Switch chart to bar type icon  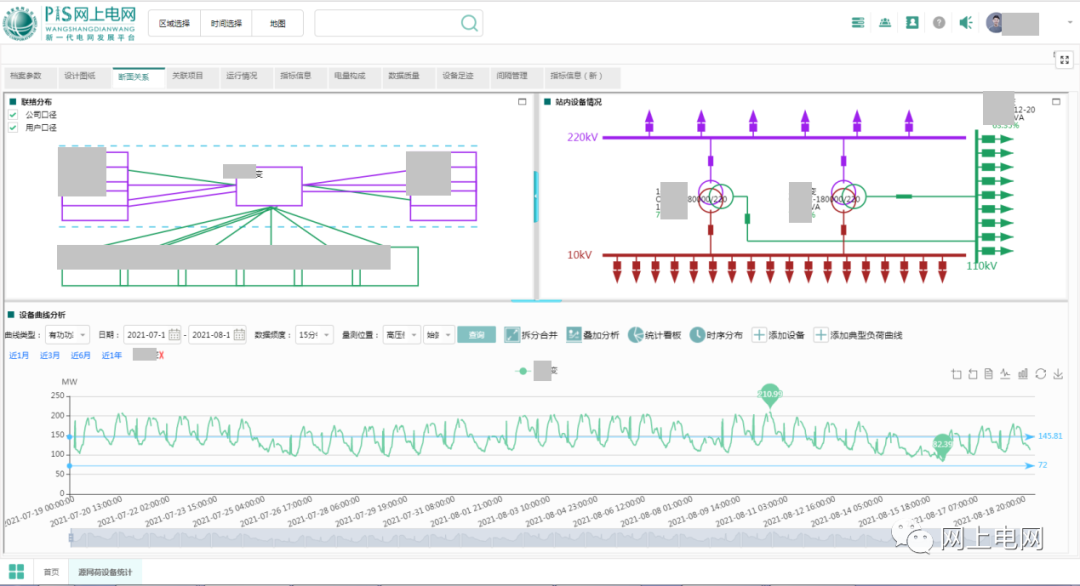coord(1023,374)
